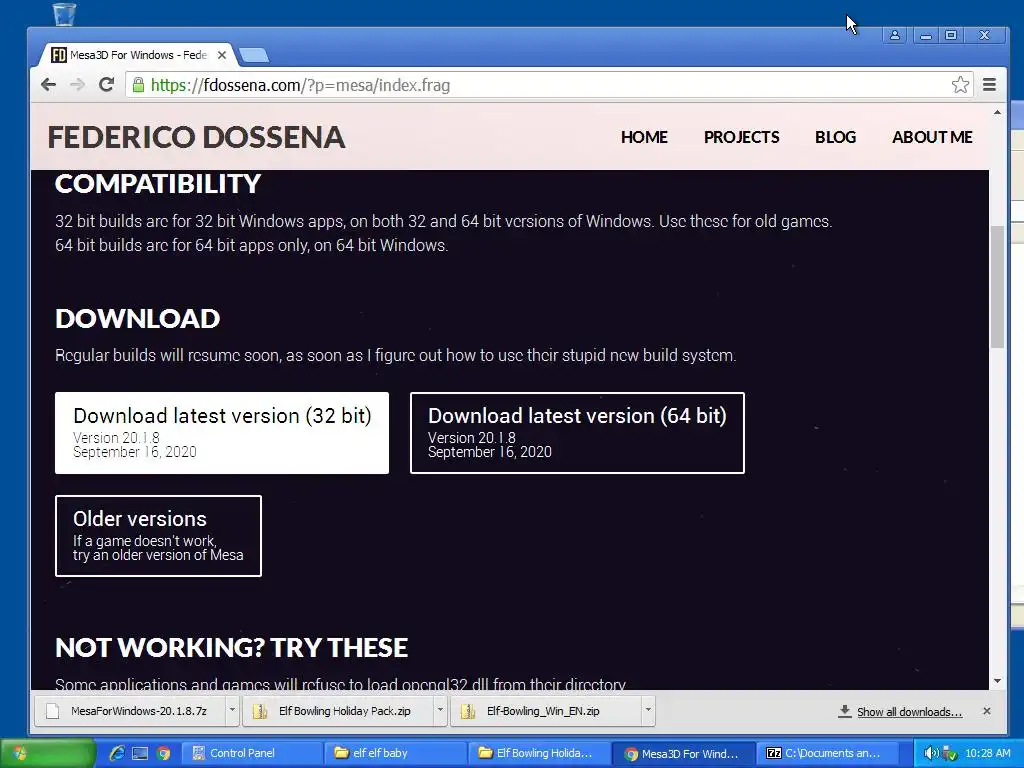
Task: Download latest version 32 bit
Action: pos(222,433)
